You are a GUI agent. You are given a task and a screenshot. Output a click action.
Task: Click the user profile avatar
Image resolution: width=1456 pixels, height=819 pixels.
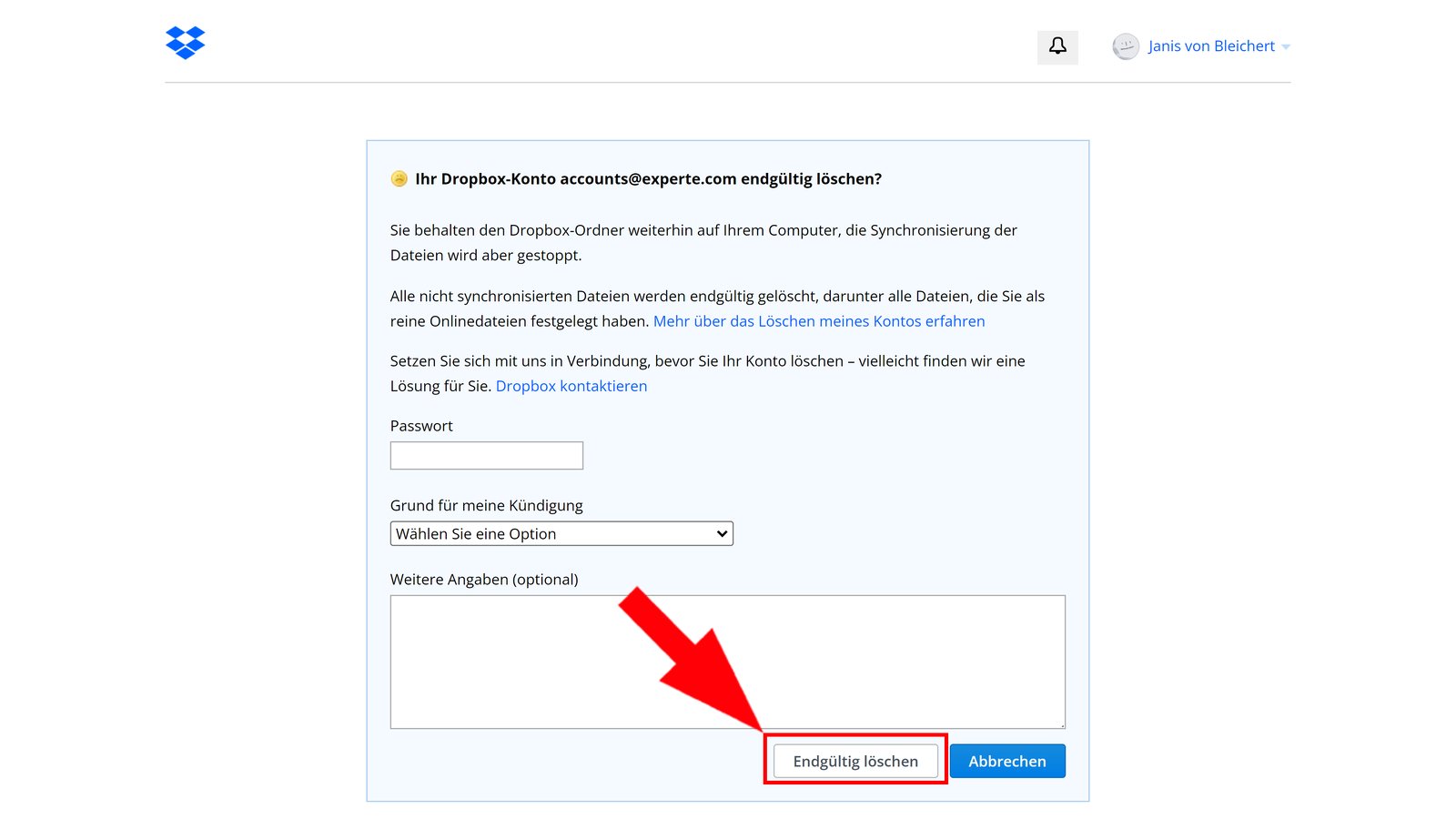(1126, 46)
